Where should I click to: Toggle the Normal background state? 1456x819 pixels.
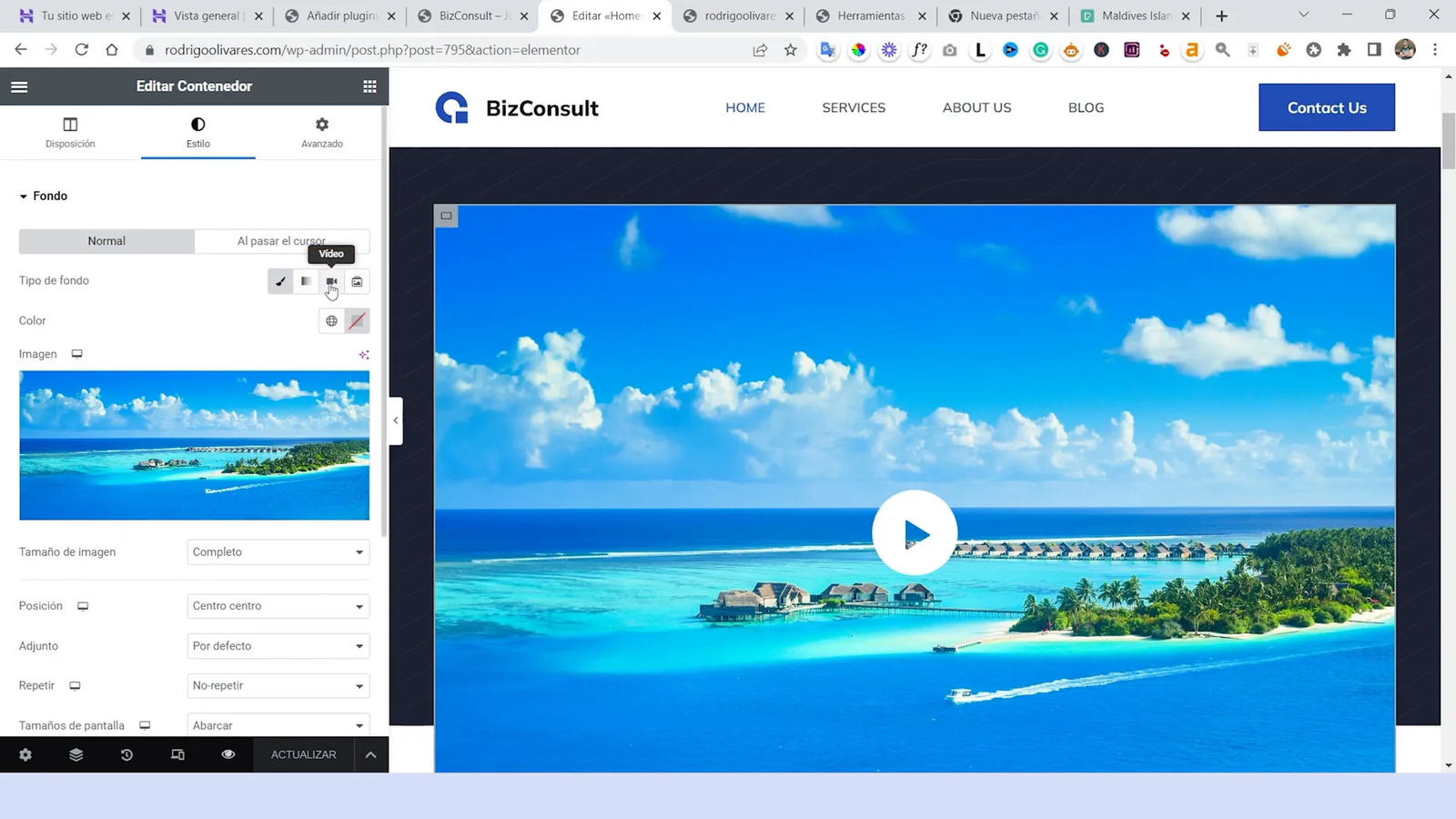(106, 240)
